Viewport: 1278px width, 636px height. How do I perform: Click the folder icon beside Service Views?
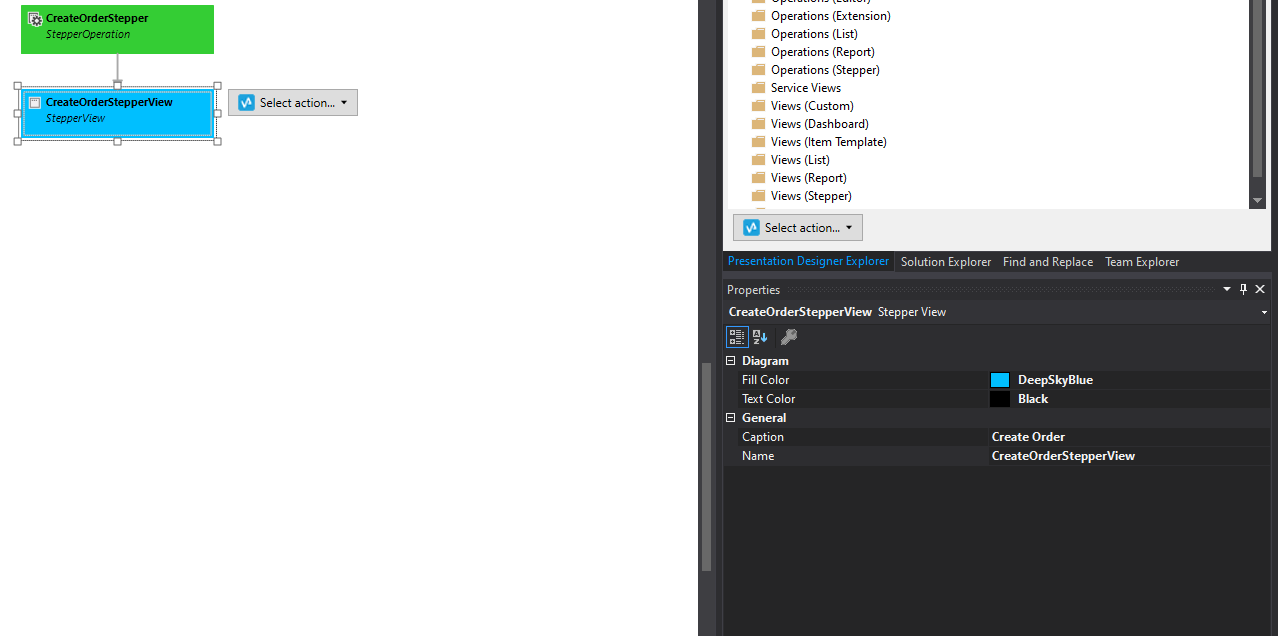click(758, 88)
